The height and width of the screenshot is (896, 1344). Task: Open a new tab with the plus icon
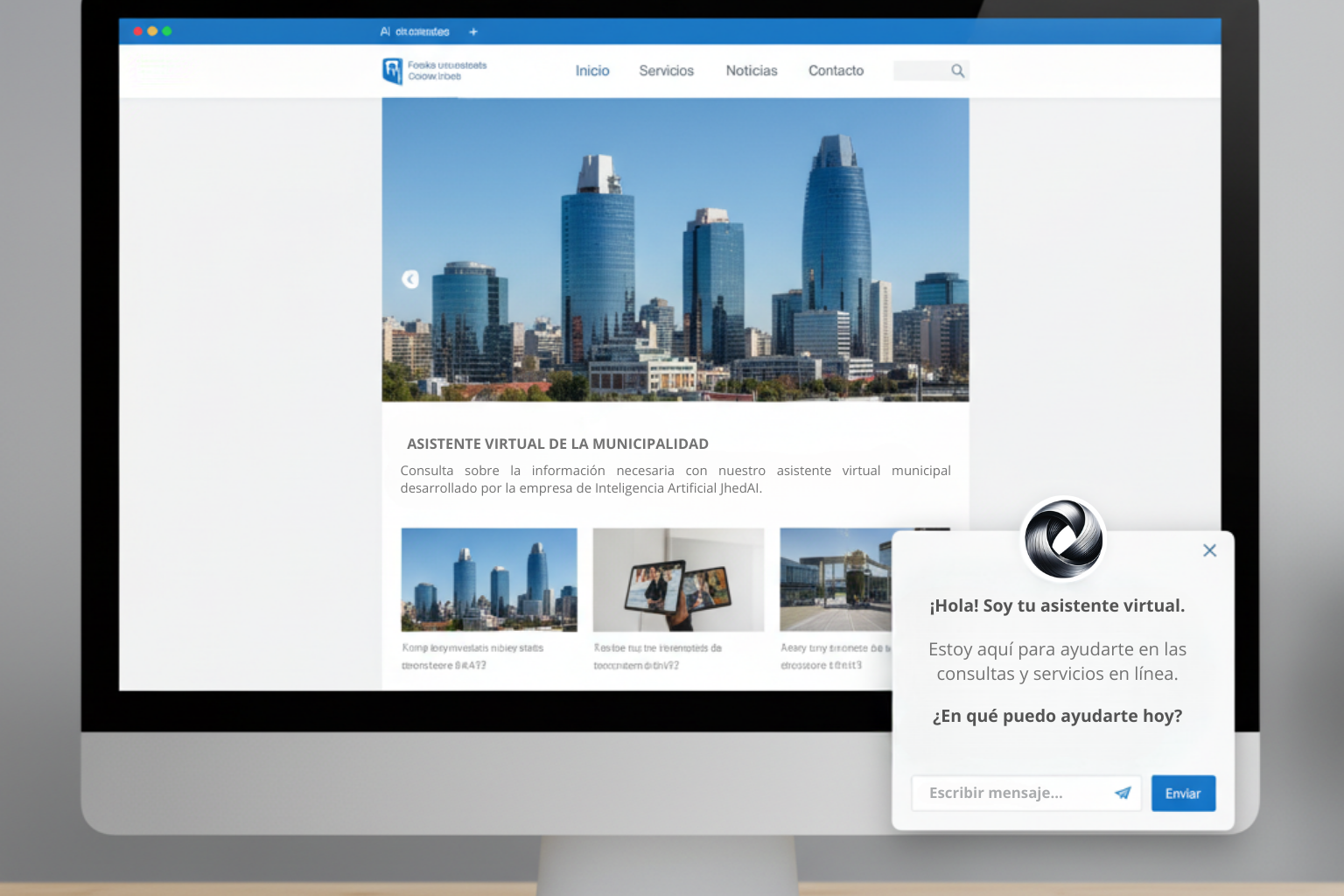point(472,31)
